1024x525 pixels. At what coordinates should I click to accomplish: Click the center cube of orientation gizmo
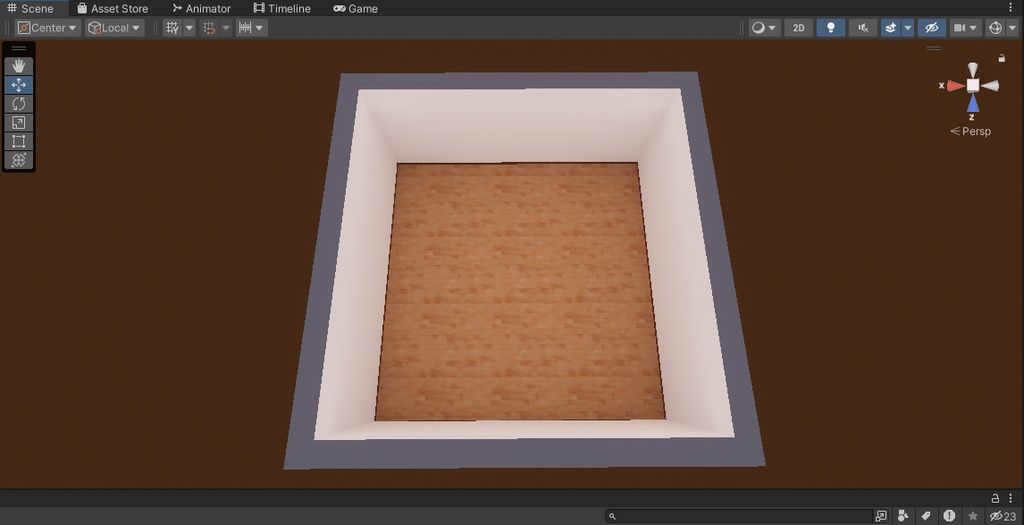[973, 86]
